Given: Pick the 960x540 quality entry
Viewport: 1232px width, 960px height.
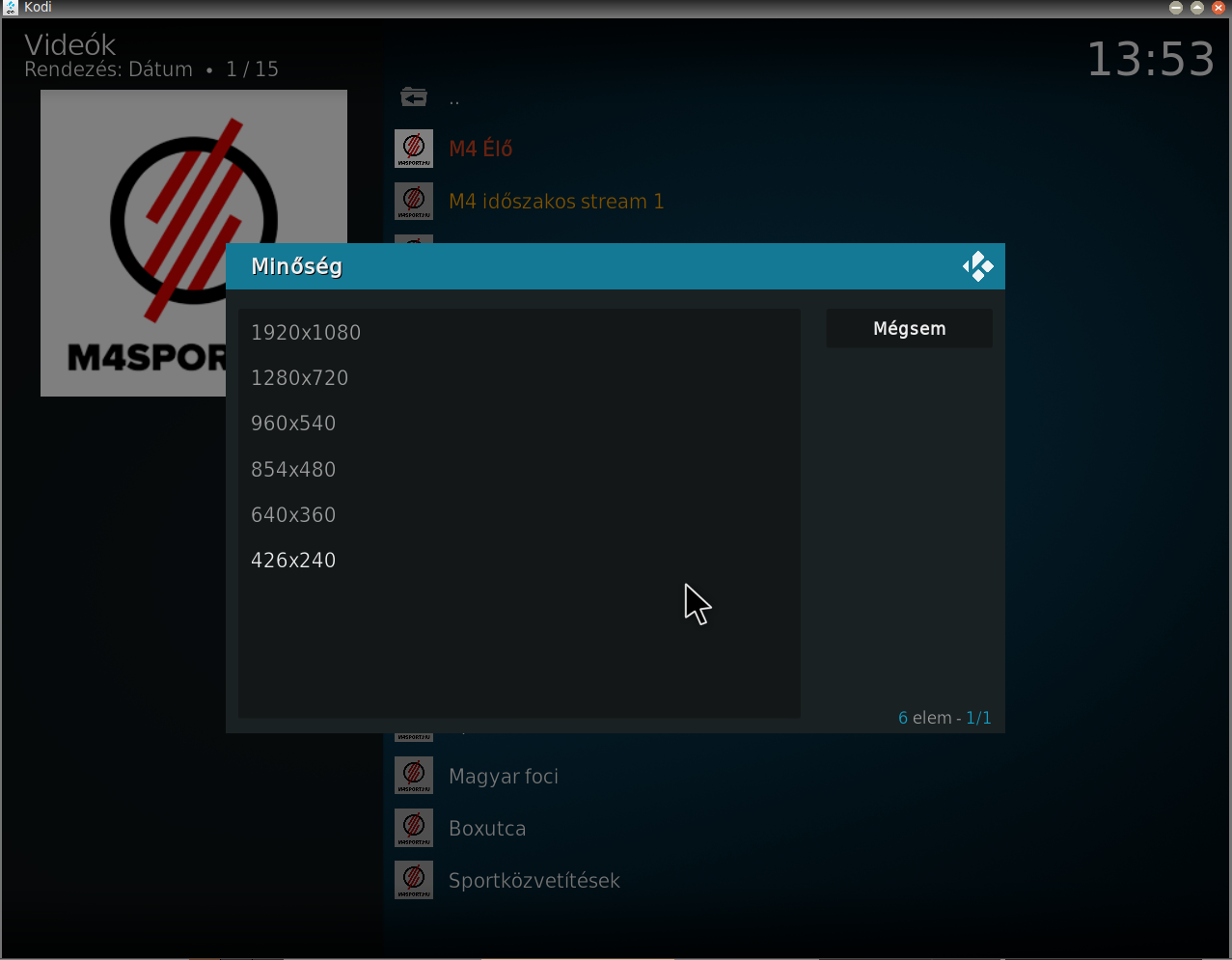Looking at the screenshot, I should pos(519,424).
